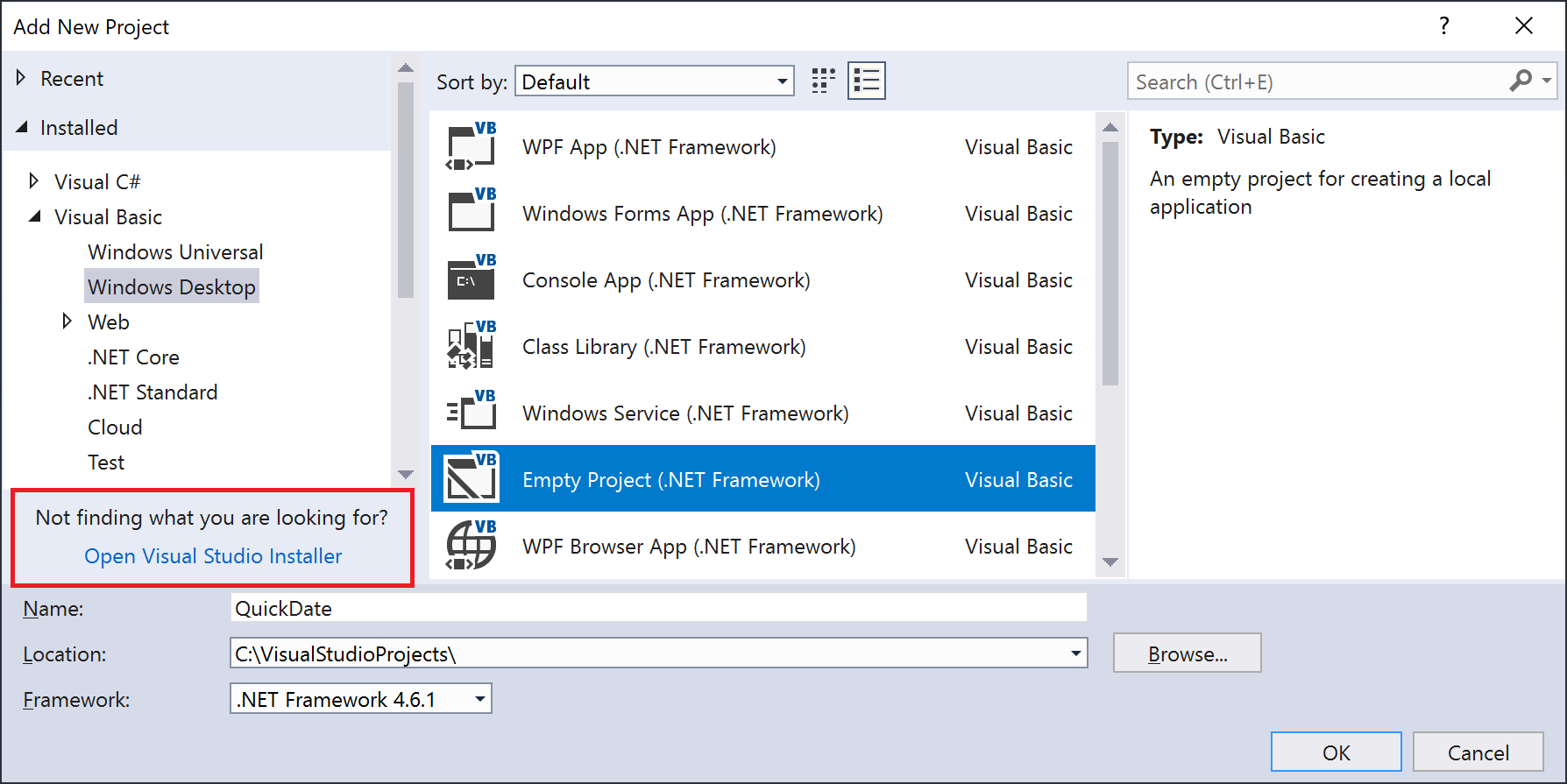Image resolution: width=1567 pixels, height=784 pixels.
Task: Select Windows Universal in the tree
Action: (x=175, y=252)
